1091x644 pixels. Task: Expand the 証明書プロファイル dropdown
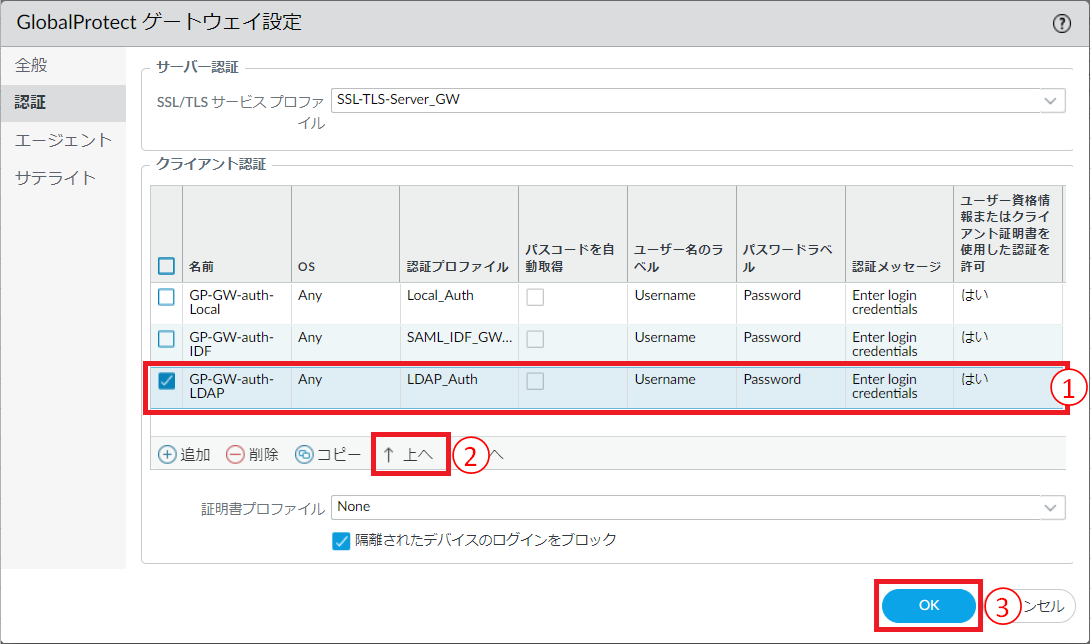coord(1050,508)
